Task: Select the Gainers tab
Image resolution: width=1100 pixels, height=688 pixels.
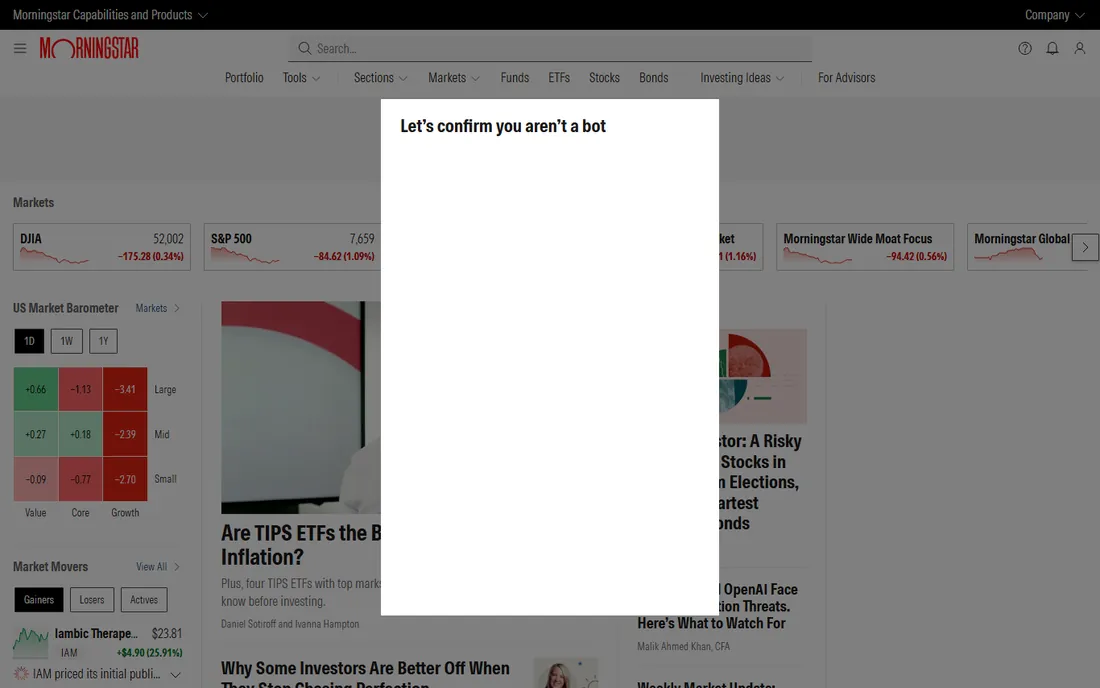Action: (x=39, y=600)
